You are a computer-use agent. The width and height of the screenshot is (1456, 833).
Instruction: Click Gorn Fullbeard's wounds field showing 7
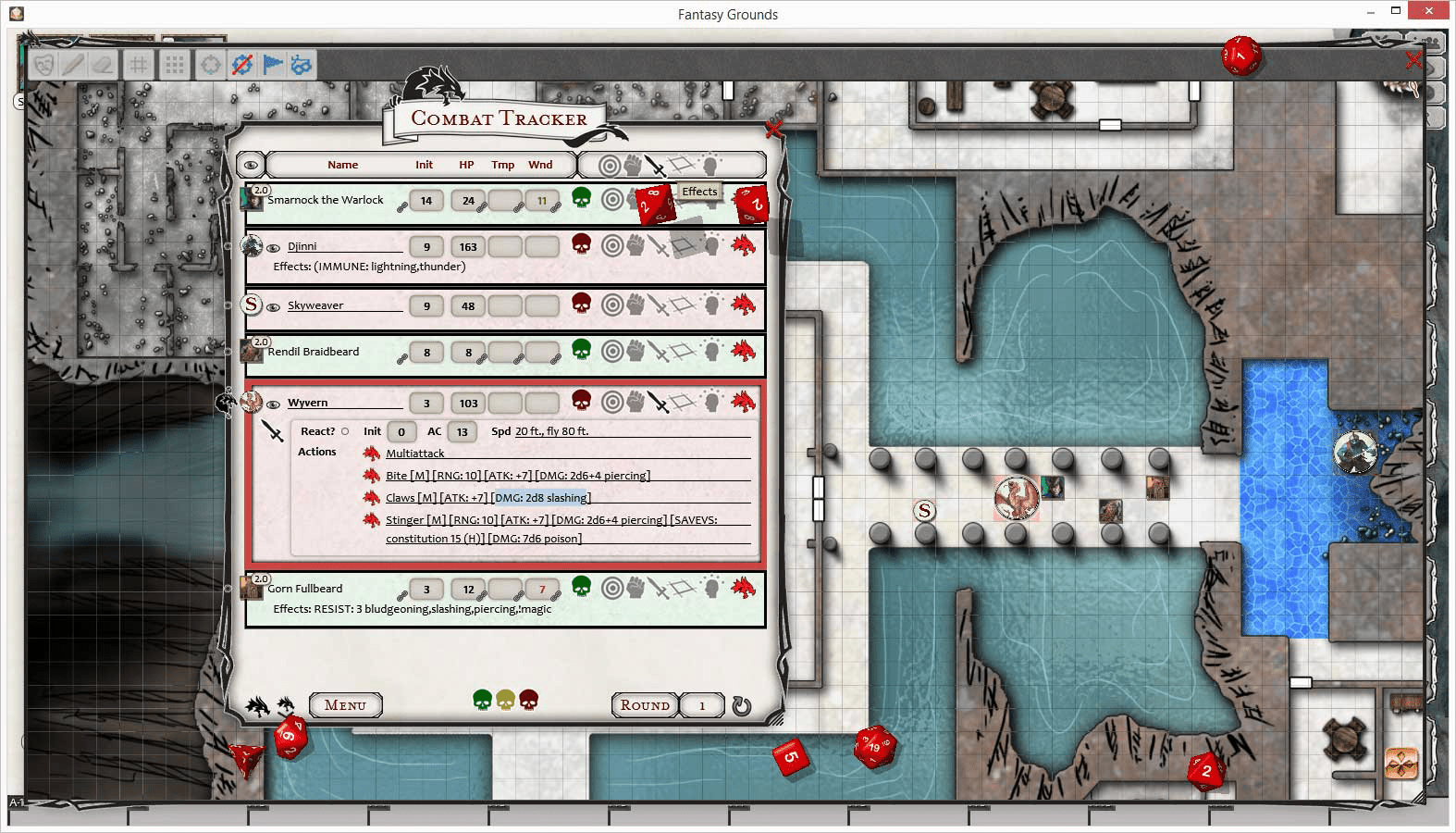(x=542, y=590)
